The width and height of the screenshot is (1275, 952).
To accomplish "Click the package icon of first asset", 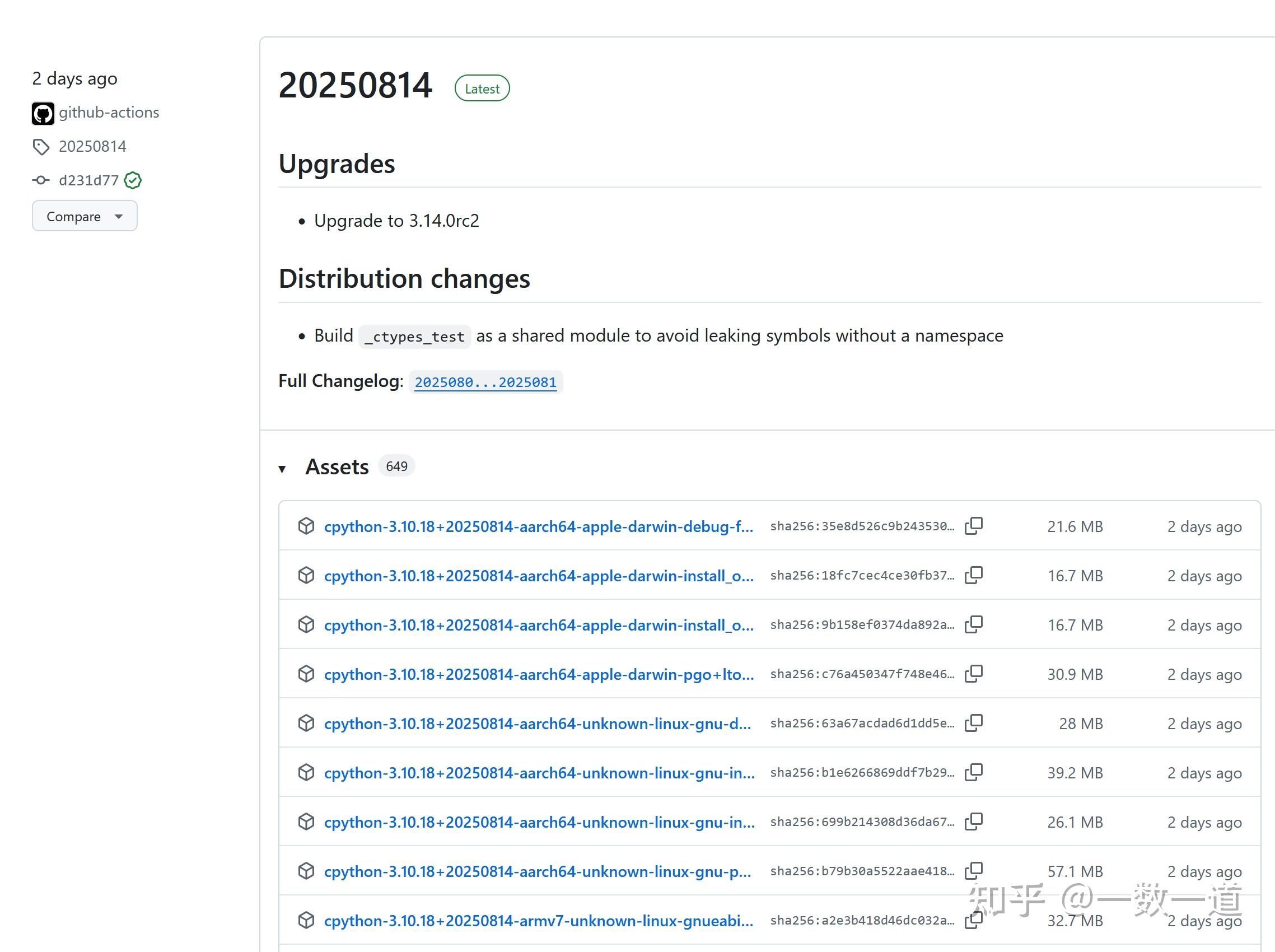I will point(306,525).
